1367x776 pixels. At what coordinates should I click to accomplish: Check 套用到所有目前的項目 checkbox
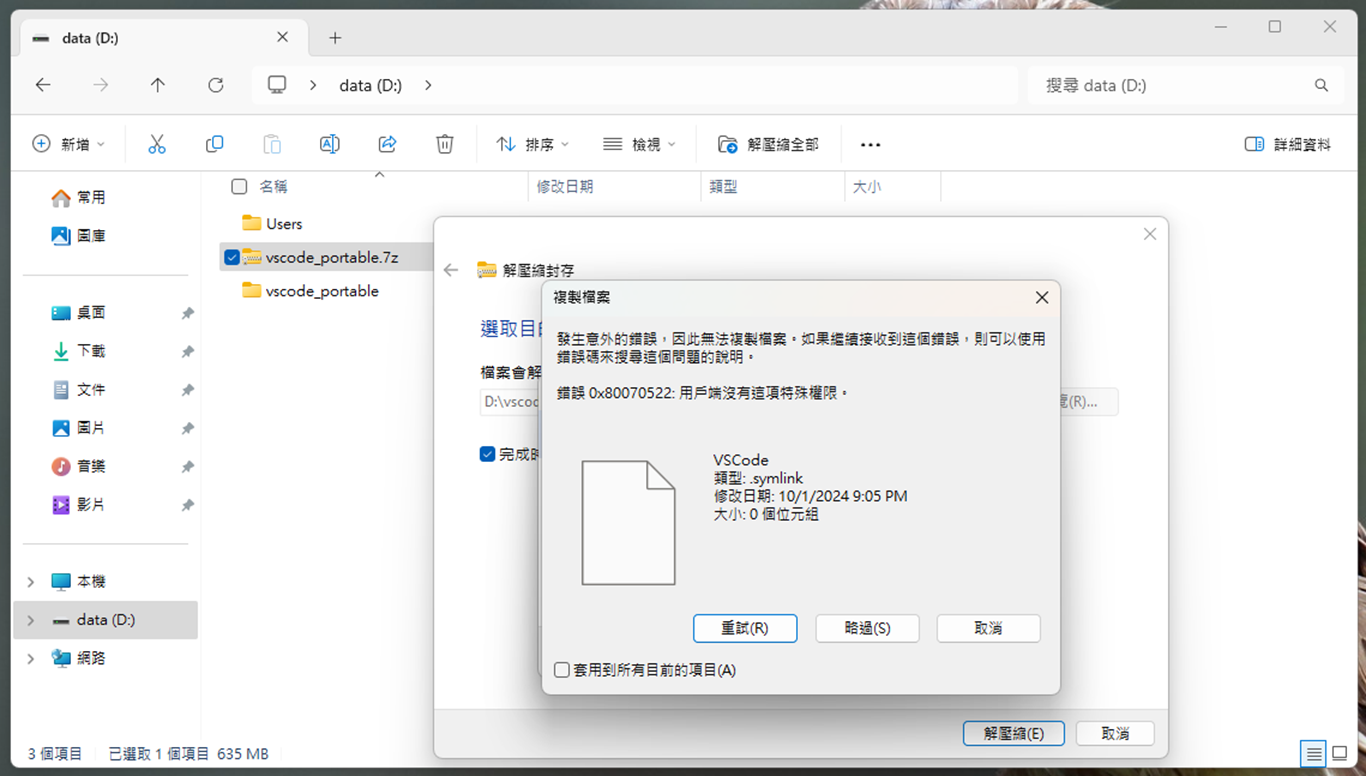click(562, 670)
